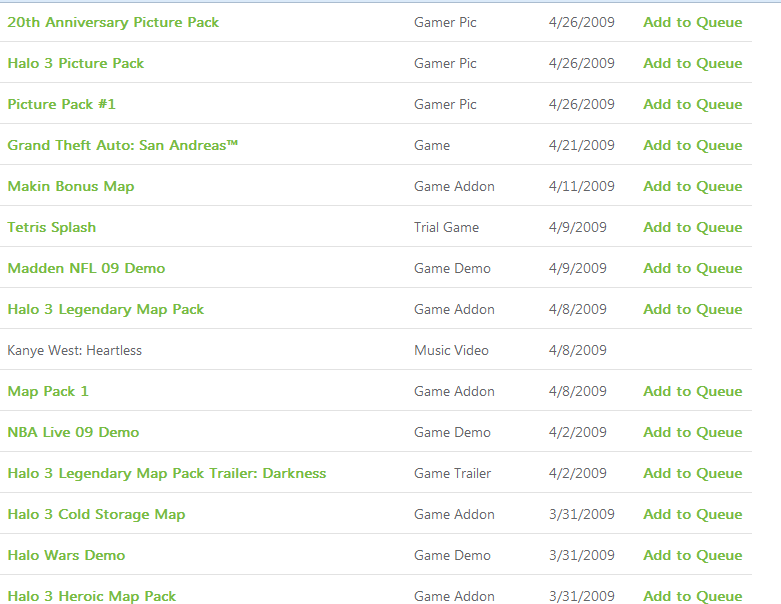Select the Kanye West: Heartless title text
This screenshot has width=781, height=604.
75,351
